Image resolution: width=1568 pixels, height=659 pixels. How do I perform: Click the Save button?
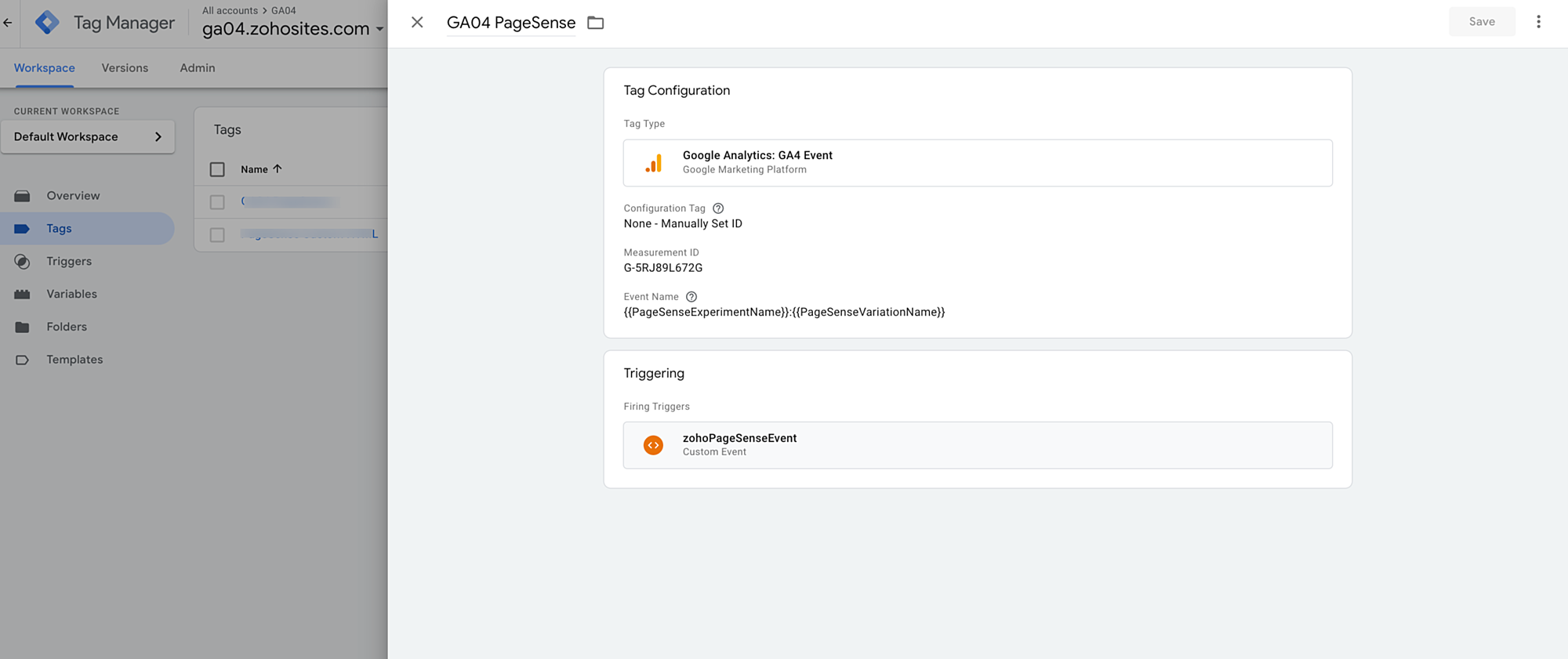click(x=1481, y=22)
